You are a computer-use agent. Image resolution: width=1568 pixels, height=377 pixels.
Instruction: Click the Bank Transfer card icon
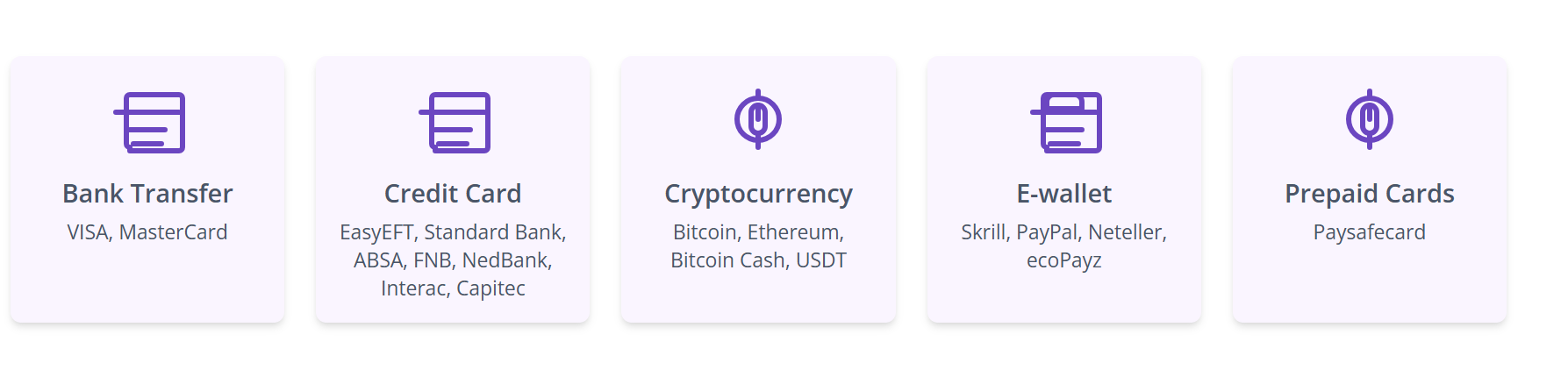[149, 123]
